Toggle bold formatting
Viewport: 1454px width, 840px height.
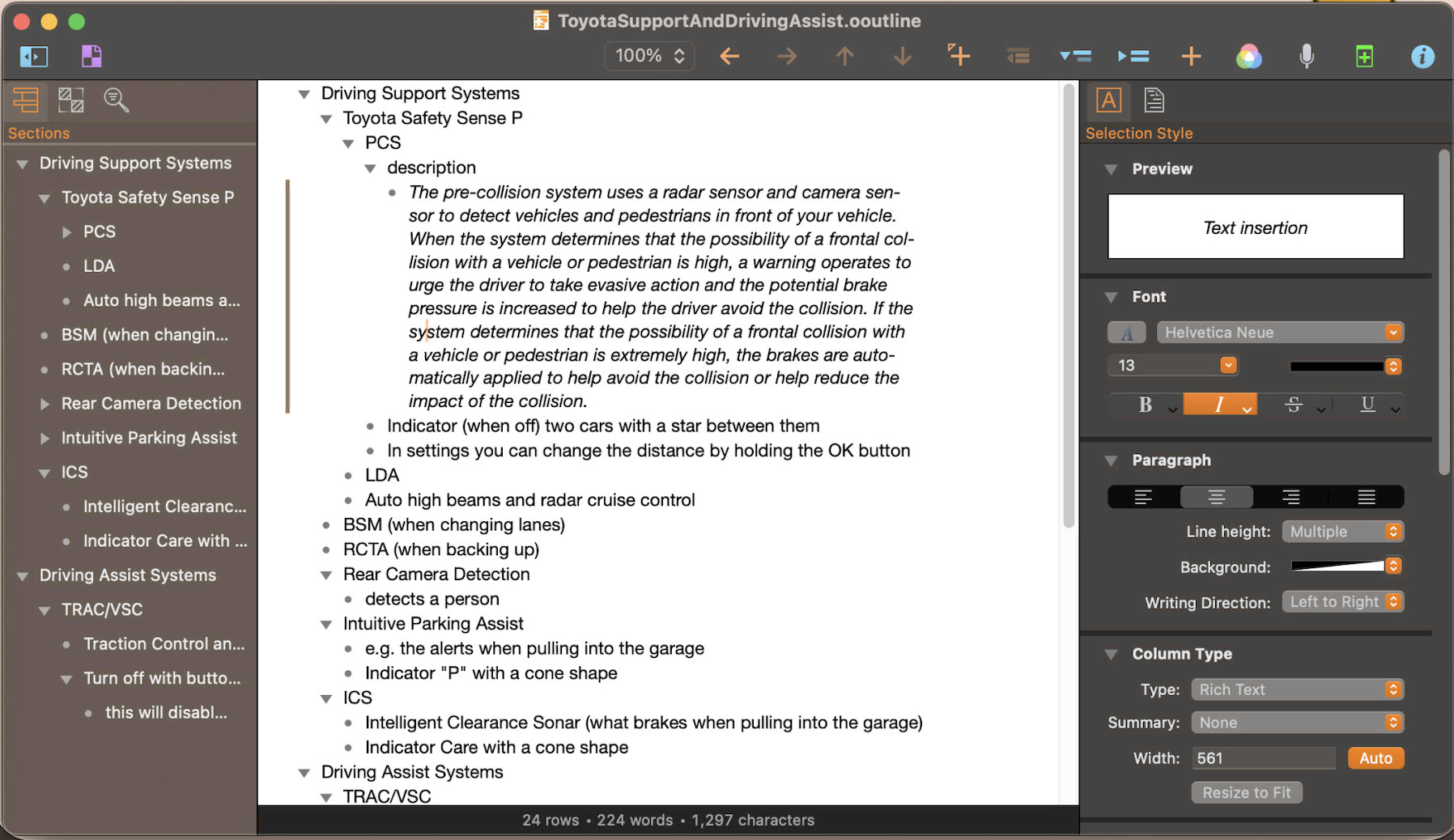[x=1145, y=405]
